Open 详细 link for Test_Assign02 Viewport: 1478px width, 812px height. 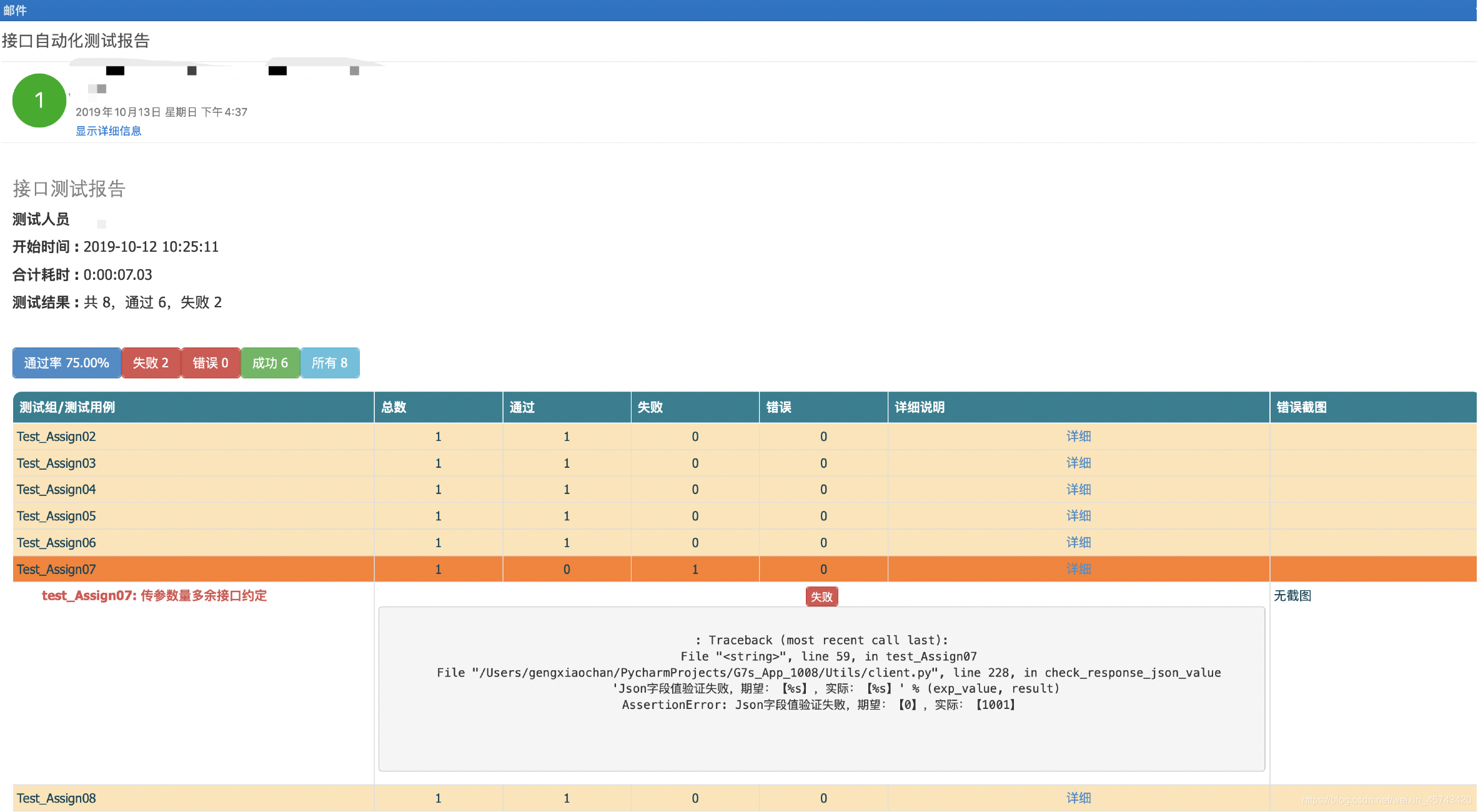tap(1078, 437)
